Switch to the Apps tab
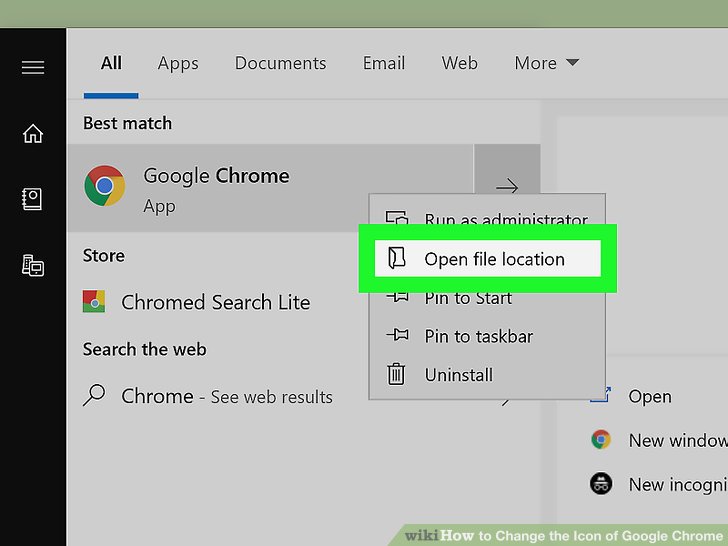Image resolution: width=728 pixels, height=546 pixels. (x=178, y=64)
